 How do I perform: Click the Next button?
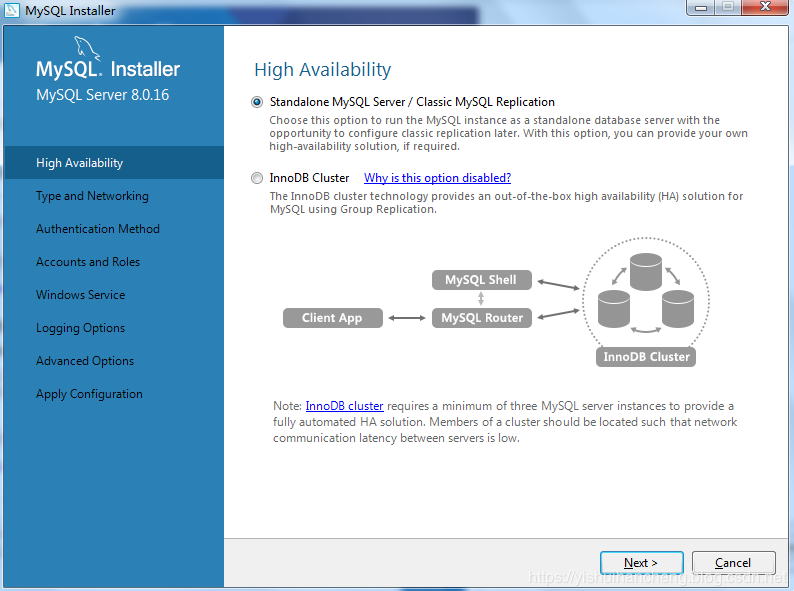click(642, 563)
